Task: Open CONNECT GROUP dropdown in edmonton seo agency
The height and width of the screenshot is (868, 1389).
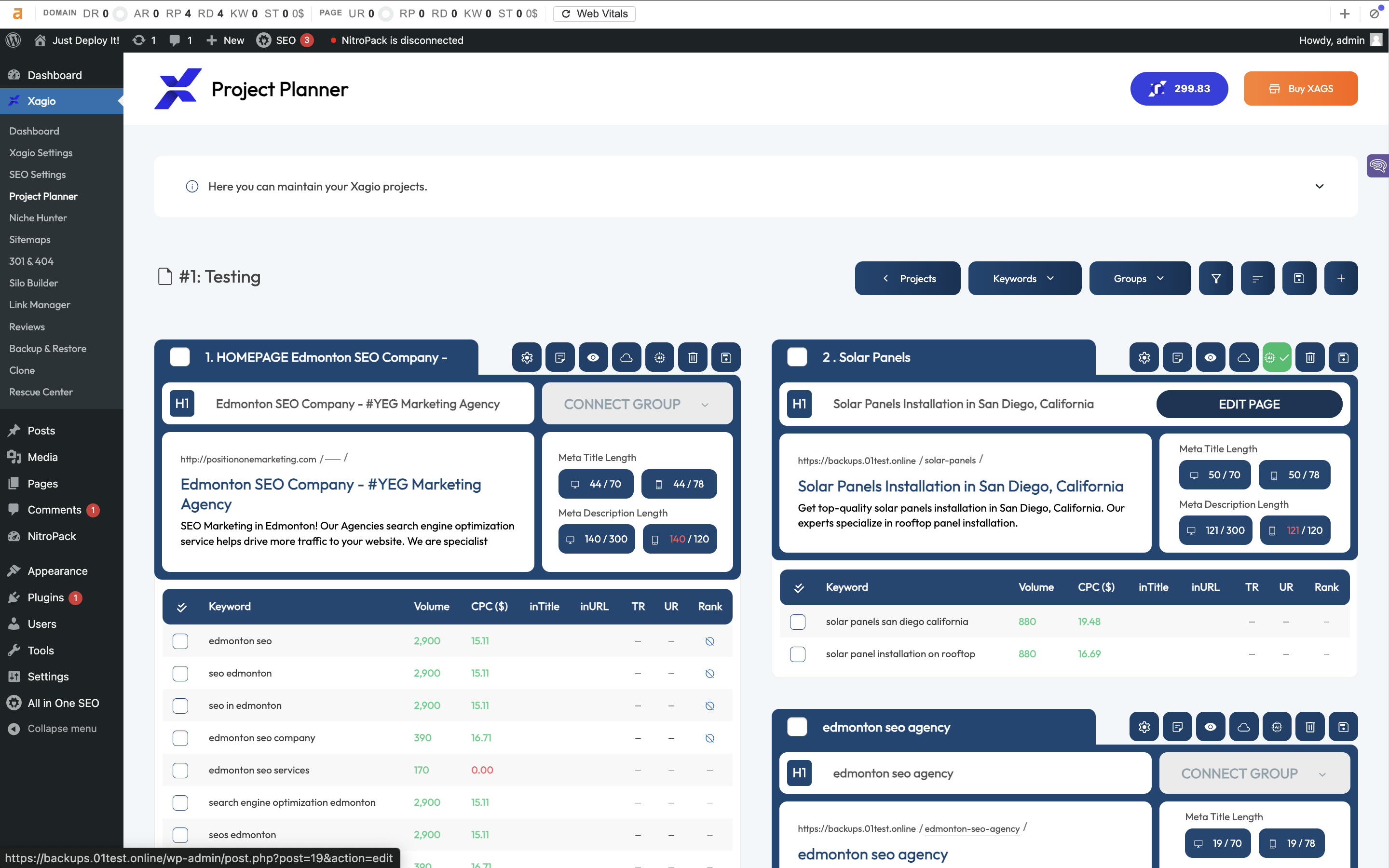Action: pos(1254,774)
